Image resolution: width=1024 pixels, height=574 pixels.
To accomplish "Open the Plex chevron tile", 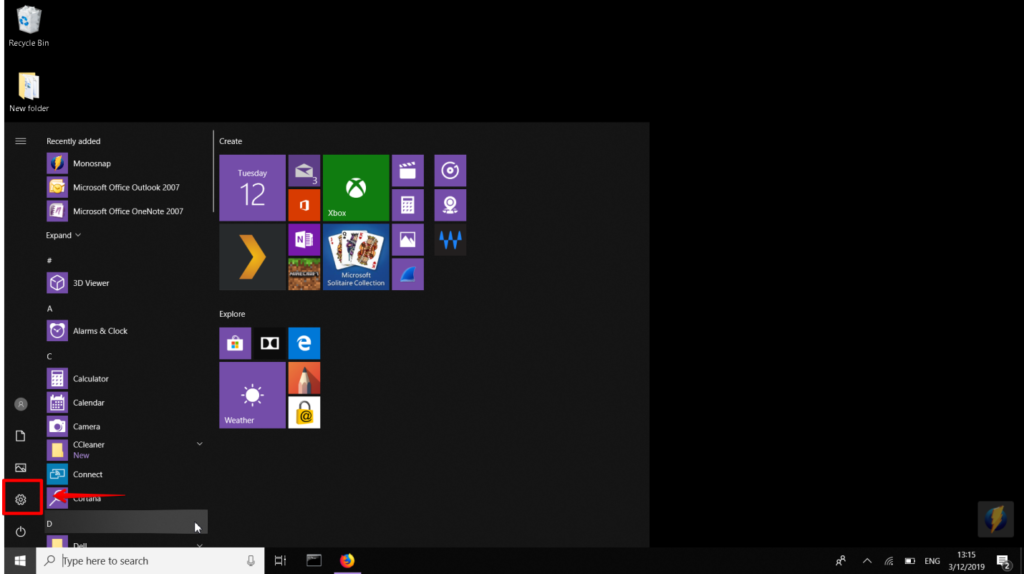I will tap(252, 257).
